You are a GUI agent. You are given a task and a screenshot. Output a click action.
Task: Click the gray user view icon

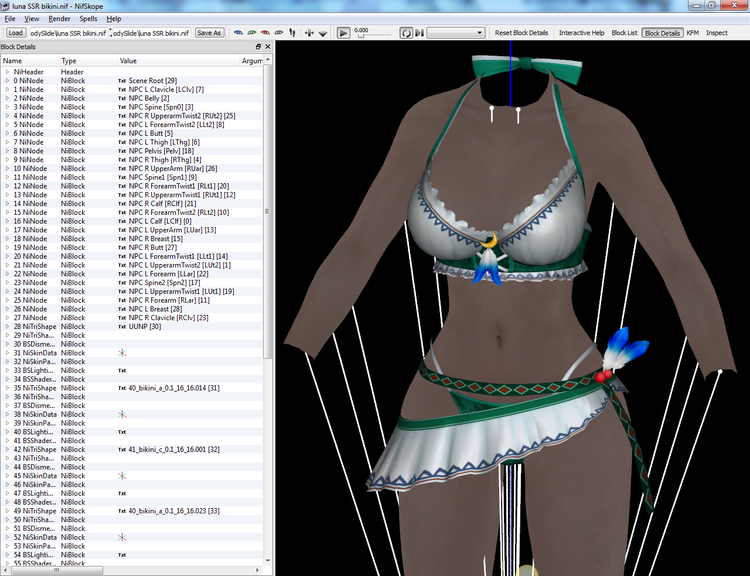(x=278, y=33)
